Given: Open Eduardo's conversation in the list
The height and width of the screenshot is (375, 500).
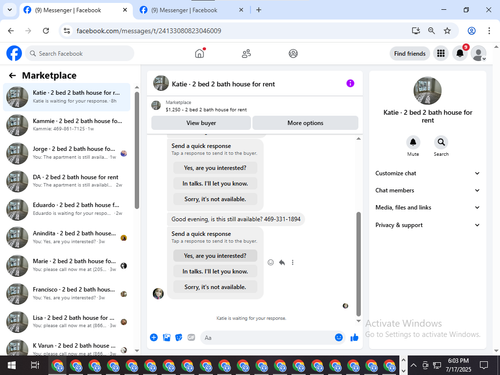Looking at the screenshot, I should coord(67,209).
